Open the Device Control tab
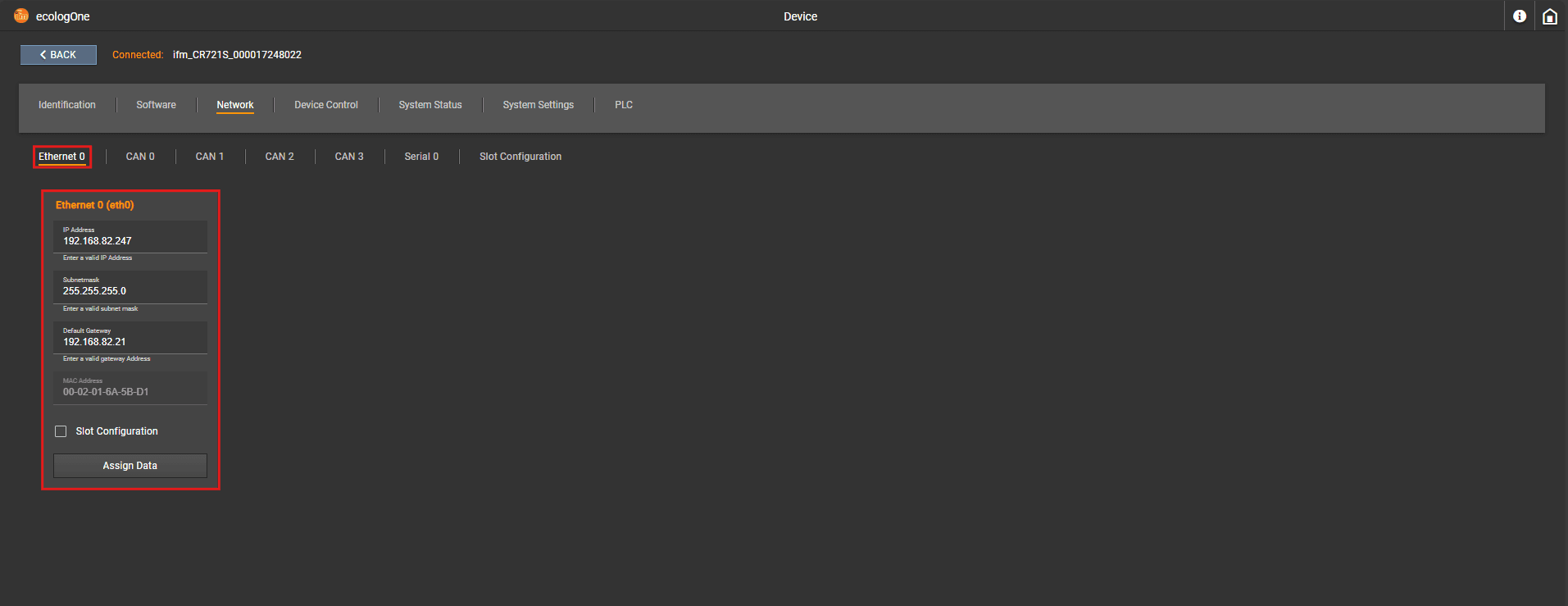The height and width of the screenshot is (606, 1568). pyautogui.click(x=326, y=105)
